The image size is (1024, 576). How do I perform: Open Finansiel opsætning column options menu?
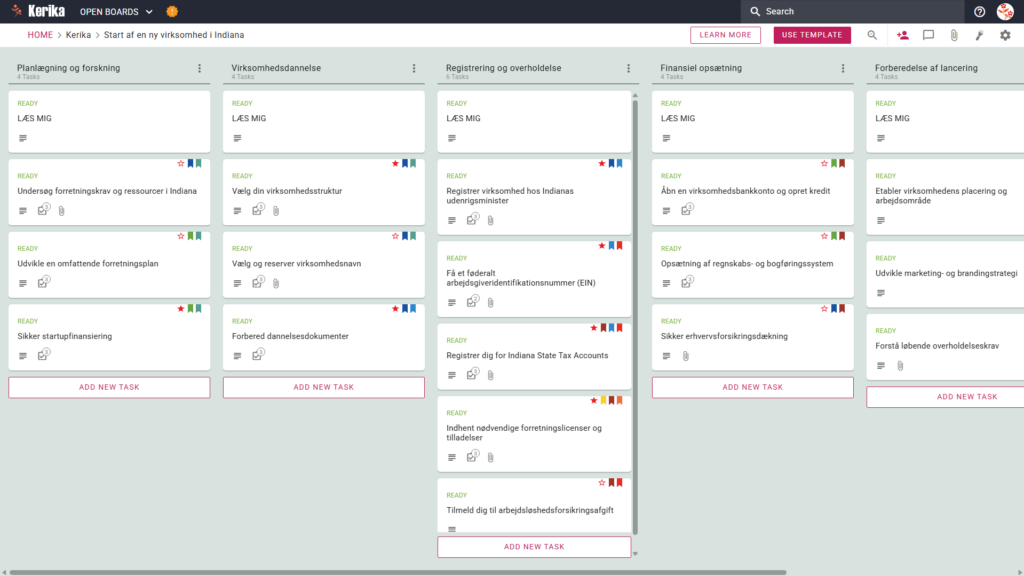[842, 68]
